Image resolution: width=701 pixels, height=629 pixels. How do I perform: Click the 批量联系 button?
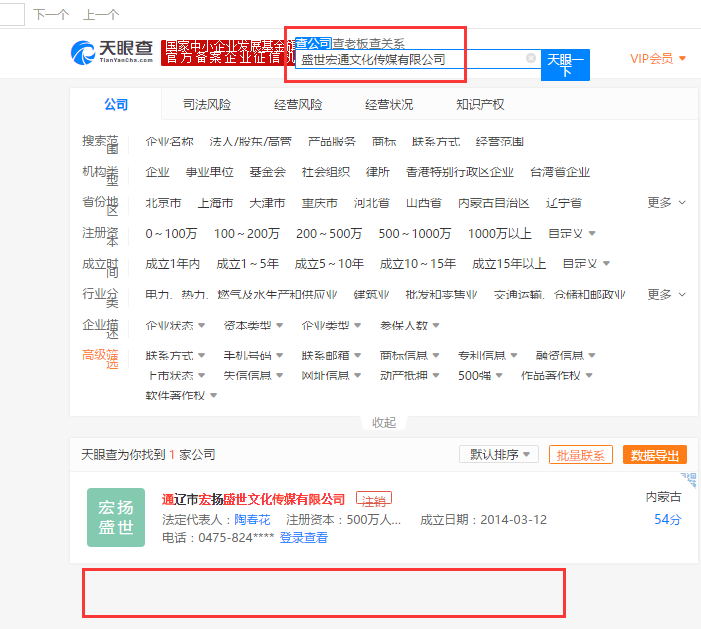pos(580,455)
